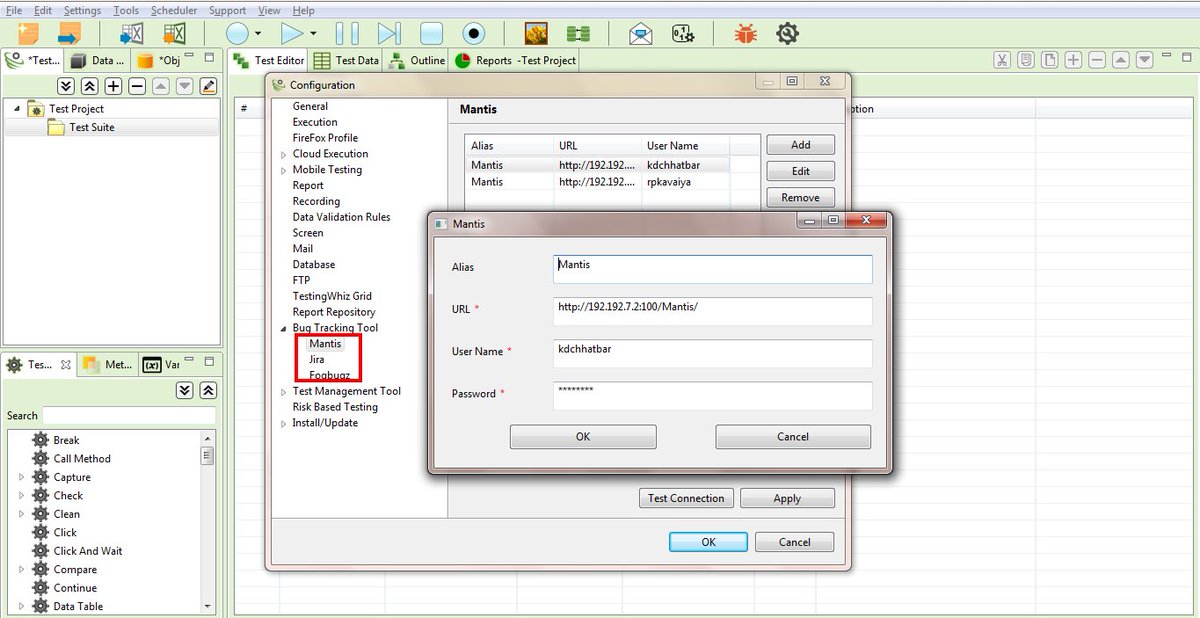Image resolution: width=1200 pixels, height=618 pixels.
Task: Click the import project arrow icon in toolbar
Action: tap(68, 33)
